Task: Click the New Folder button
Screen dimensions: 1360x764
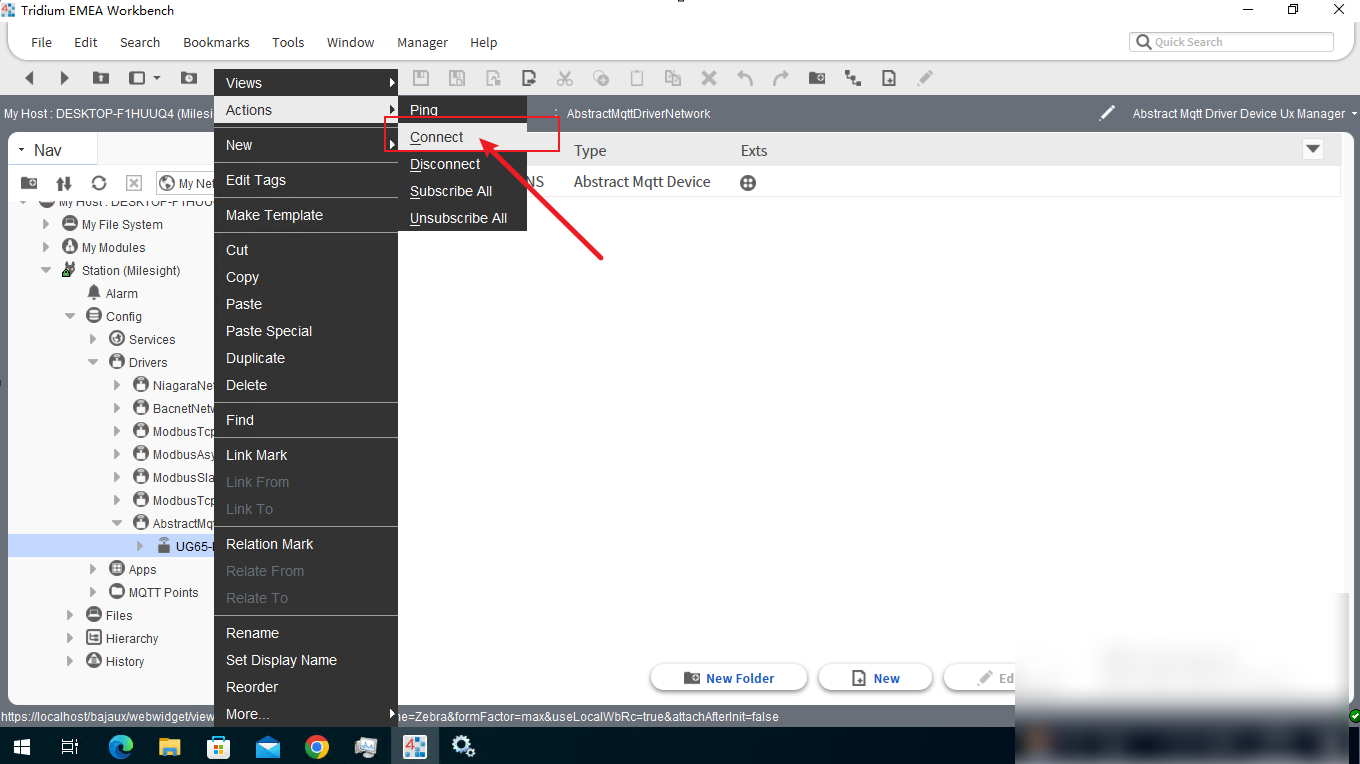Action: [728, 678]
